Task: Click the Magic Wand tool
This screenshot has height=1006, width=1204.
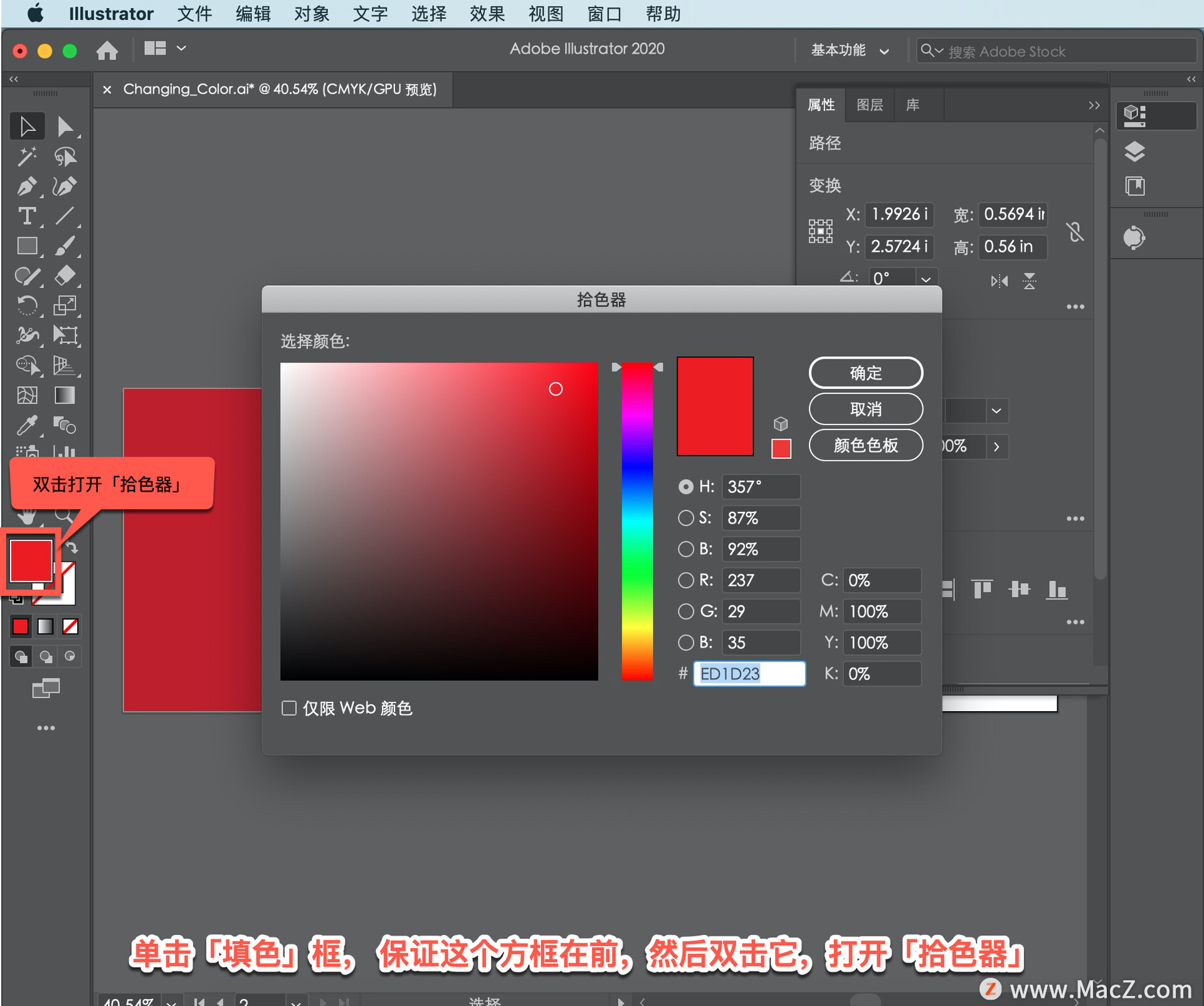Action: point(26,156)
